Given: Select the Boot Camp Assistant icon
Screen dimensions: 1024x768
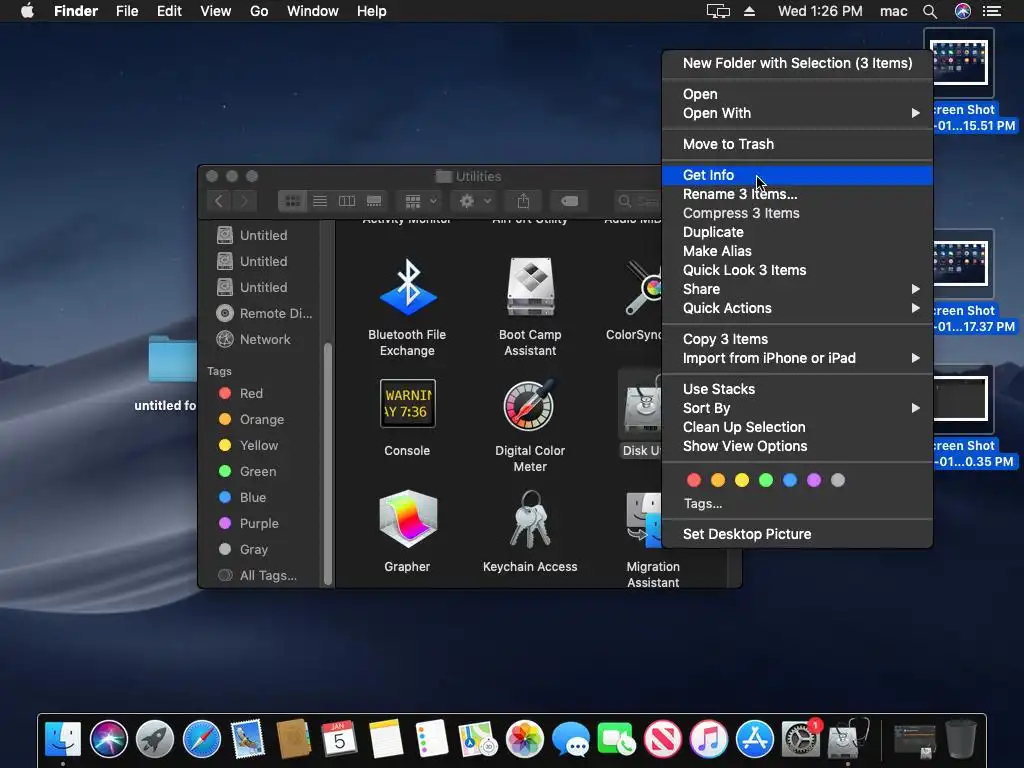Looking at the screenshot, I should (x=530, y=287).
